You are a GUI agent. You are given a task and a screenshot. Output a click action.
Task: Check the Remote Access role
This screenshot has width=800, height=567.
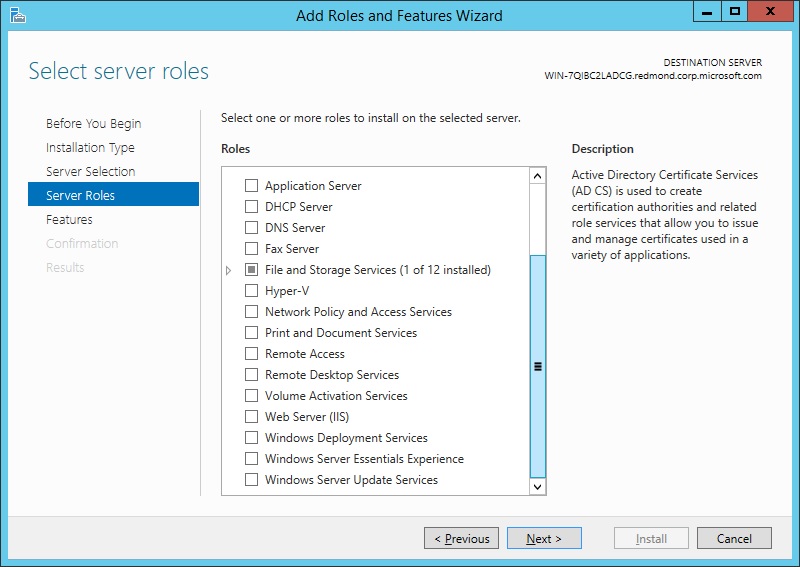tap(252, 353)
